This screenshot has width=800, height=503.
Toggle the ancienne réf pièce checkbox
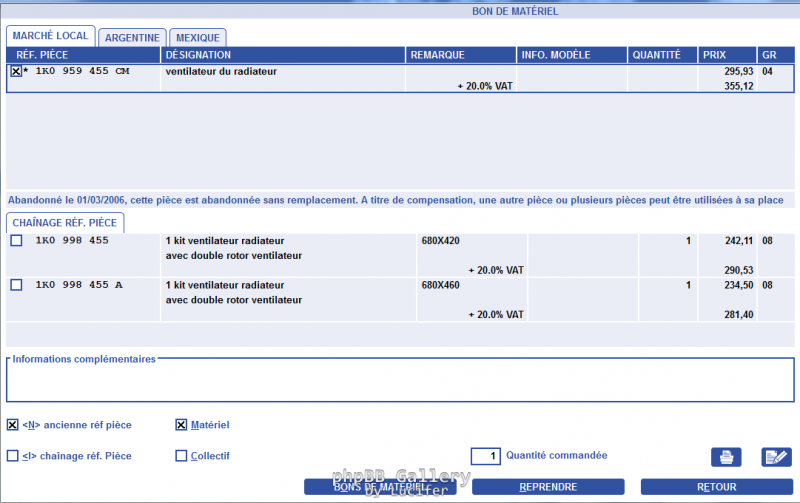tap(13, 425)
